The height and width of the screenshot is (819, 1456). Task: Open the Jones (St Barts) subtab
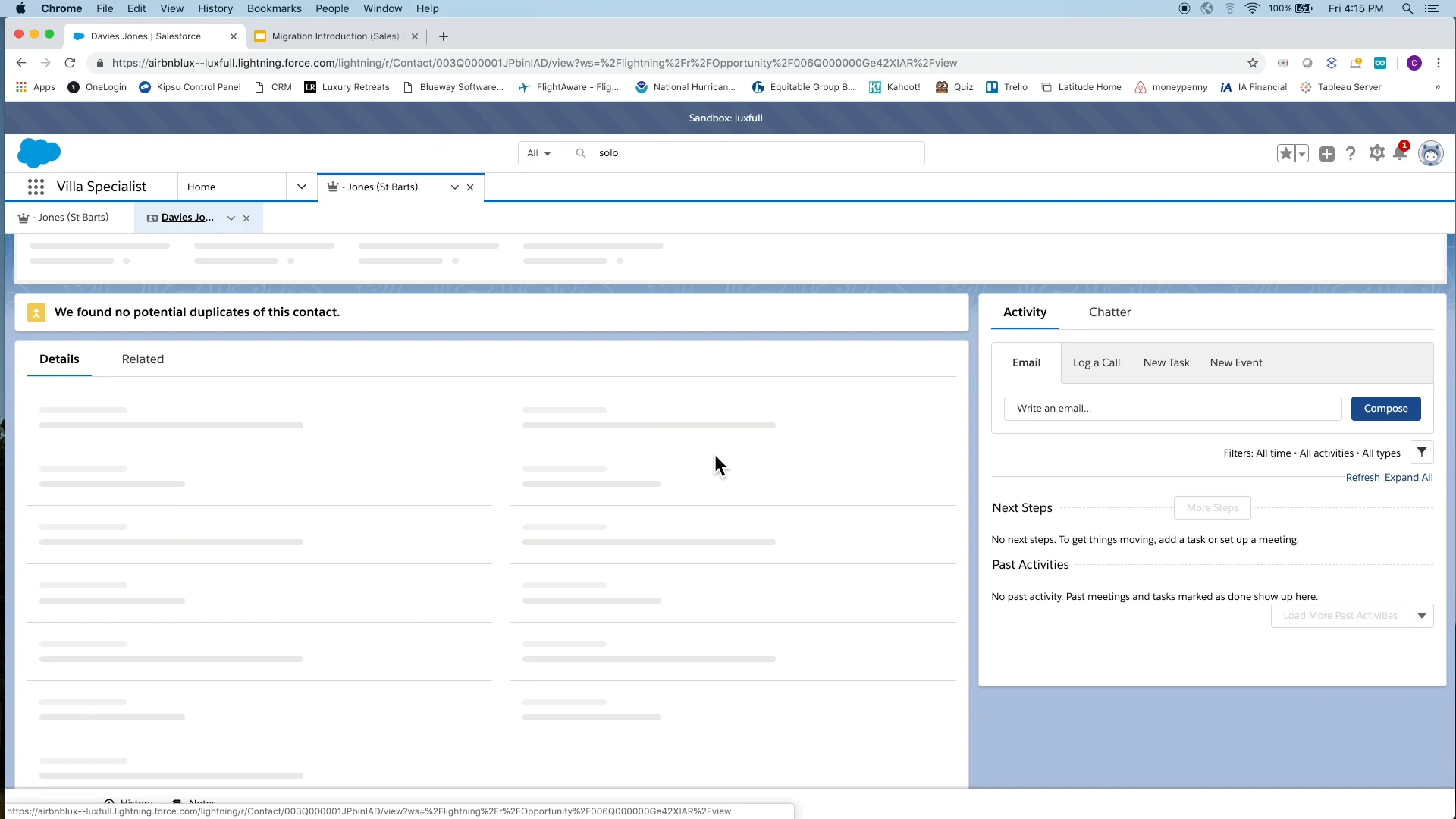tap(64, 218)
